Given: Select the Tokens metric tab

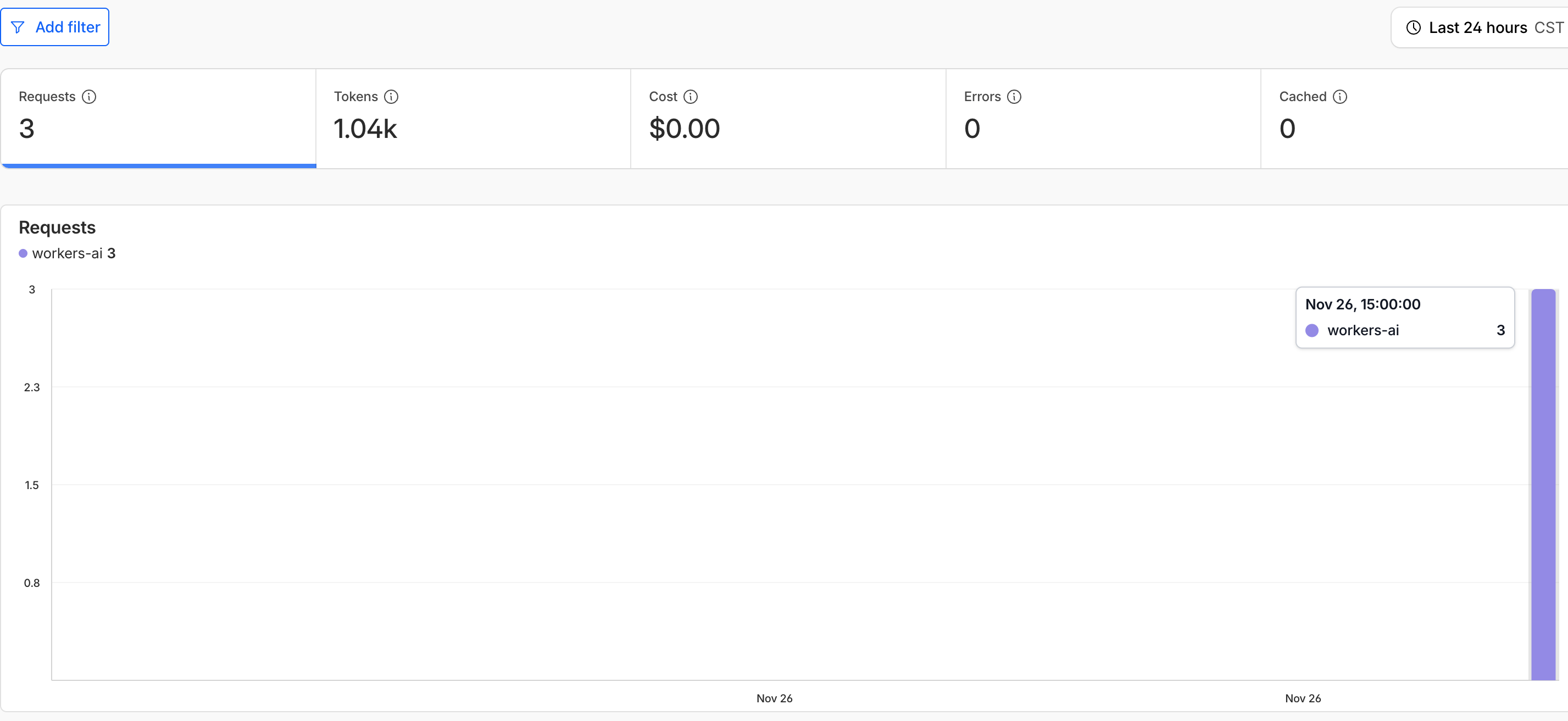Looking at the screenshot, I should (473, 119).
